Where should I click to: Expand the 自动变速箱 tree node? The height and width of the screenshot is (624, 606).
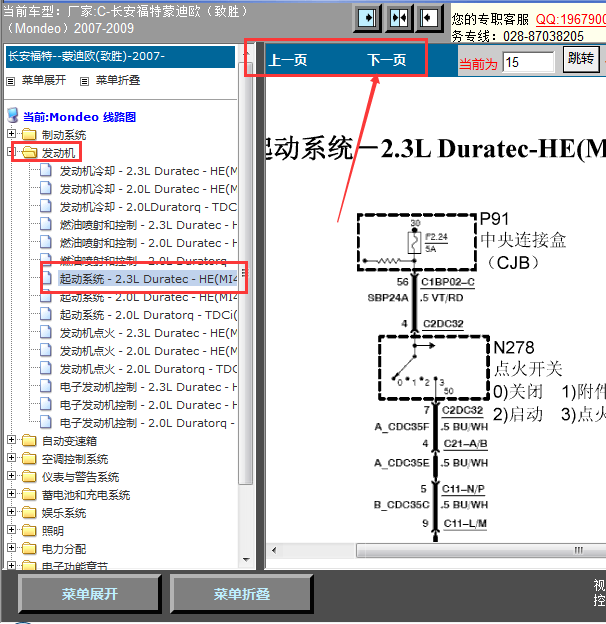coord(12,440)
